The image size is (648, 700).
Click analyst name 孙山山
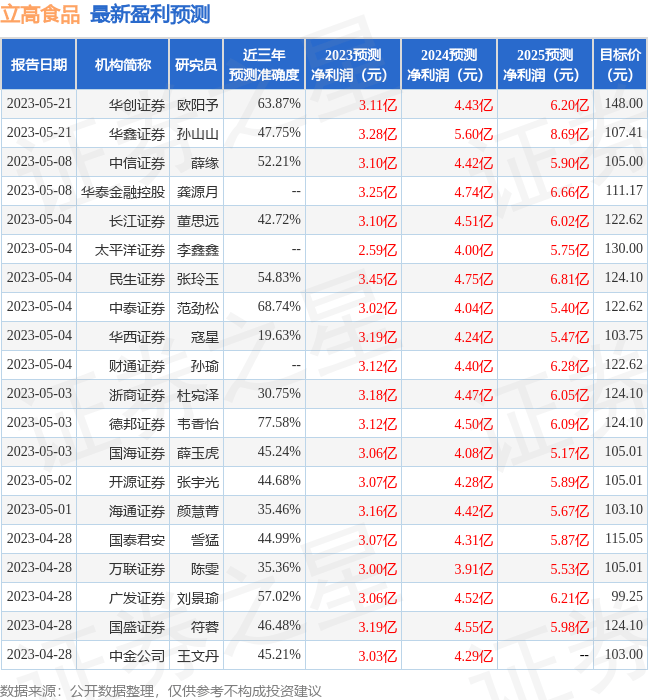coord(198,134)
